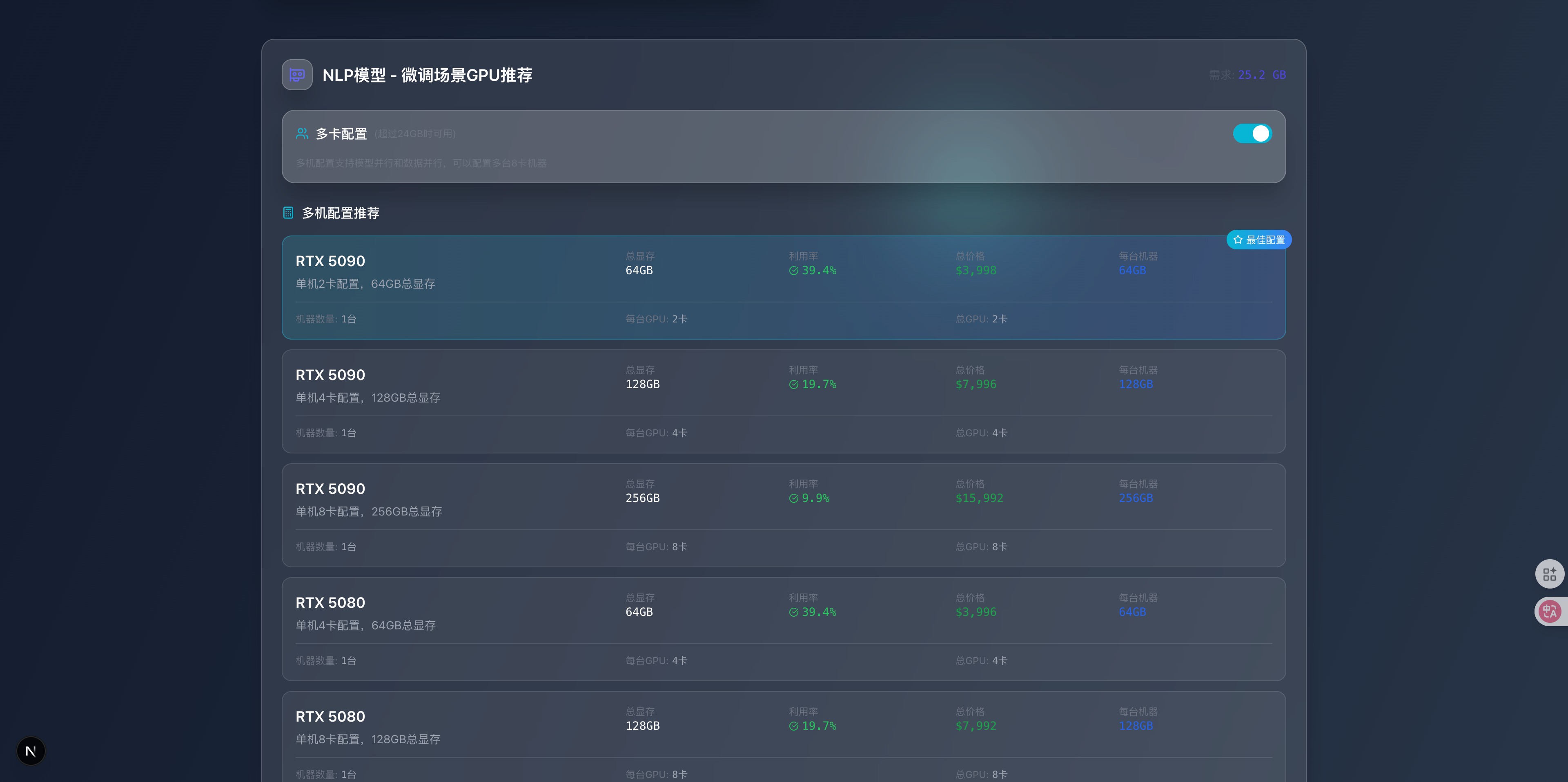Viewport: 1568px width, 782px height.
Task: Click the 多卡配置 label
Action: click(341, 134)
